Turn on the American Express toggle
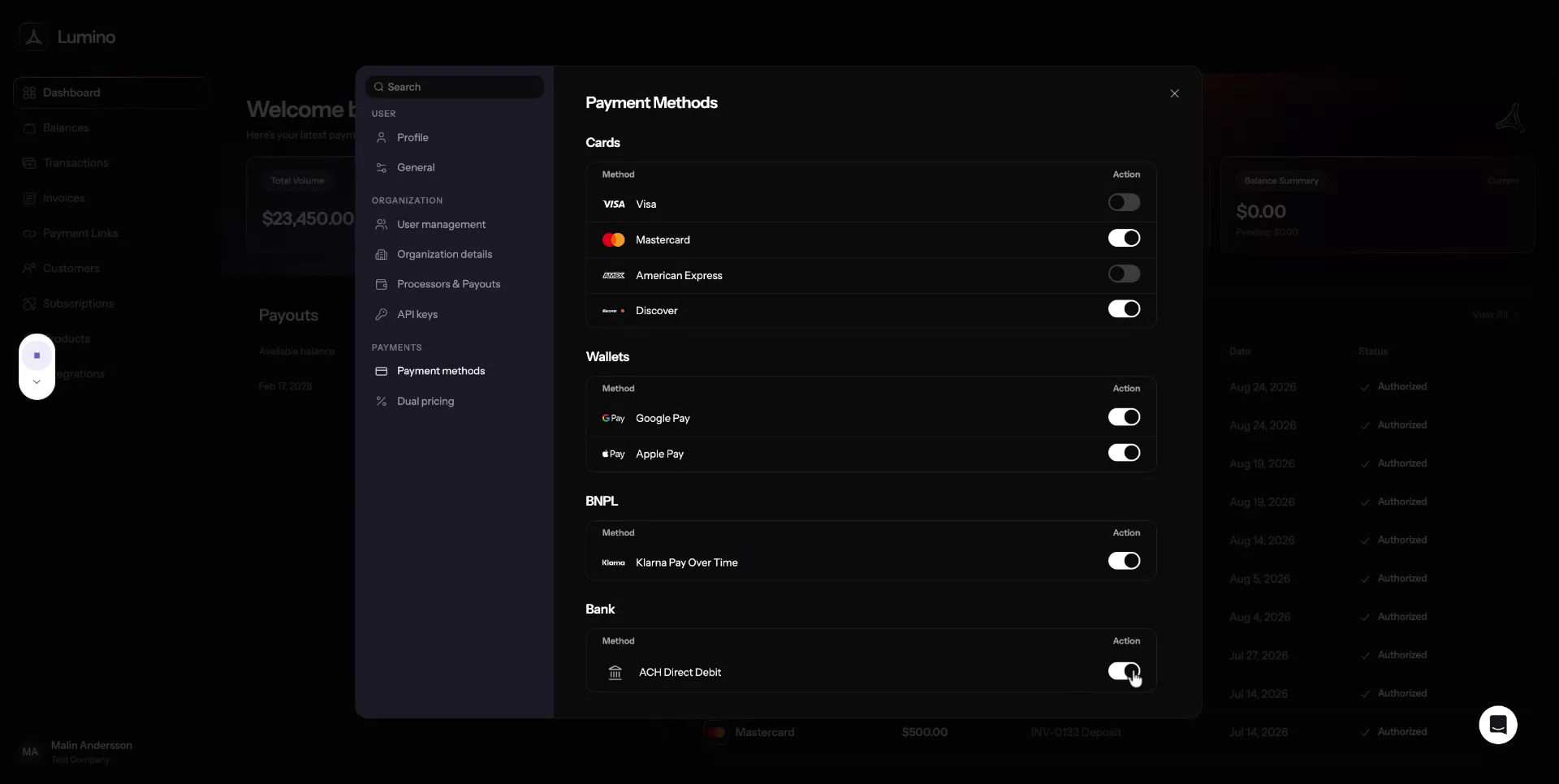 (1124, 274)
